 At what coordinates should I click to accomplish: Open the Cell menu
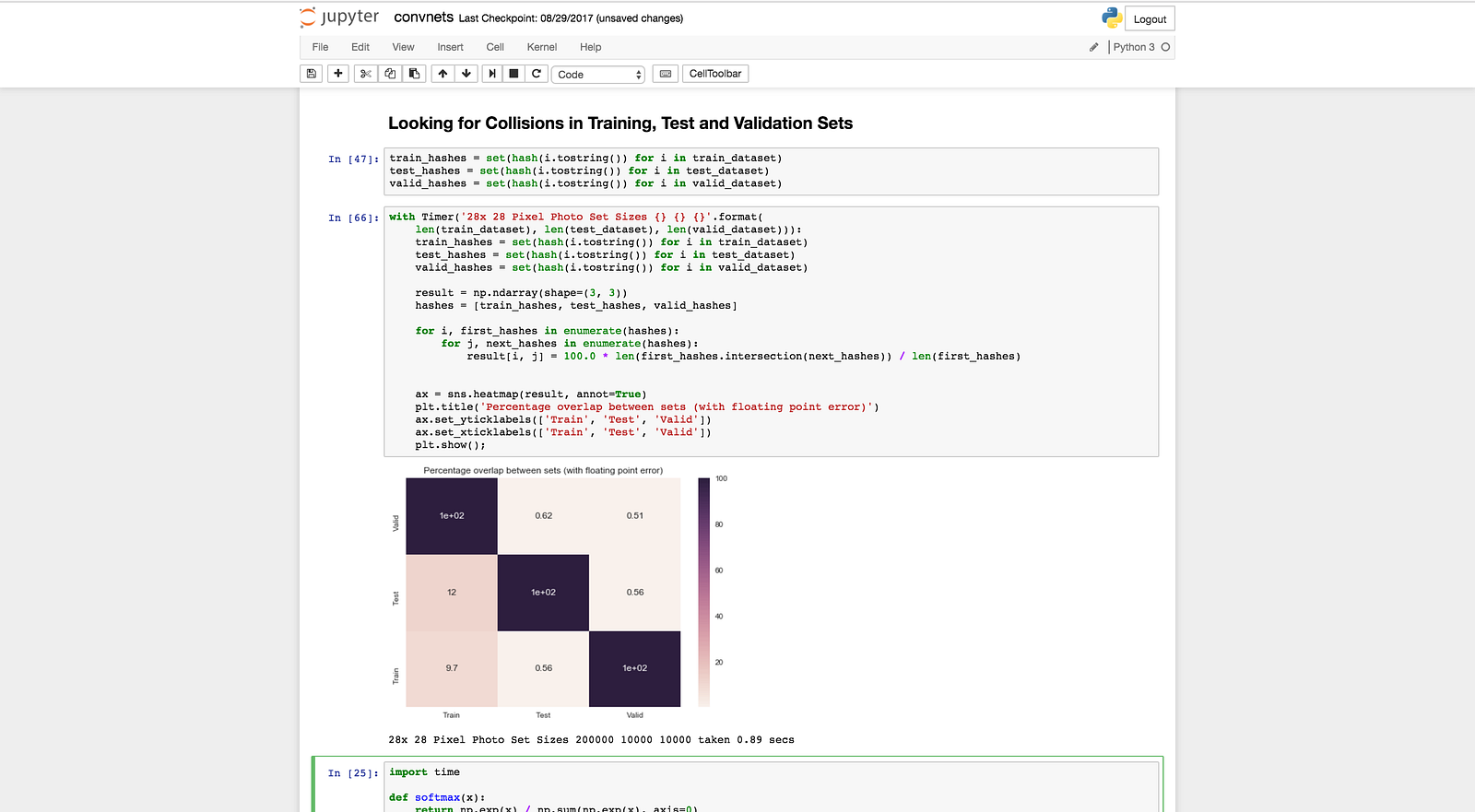tap(495, 47)
